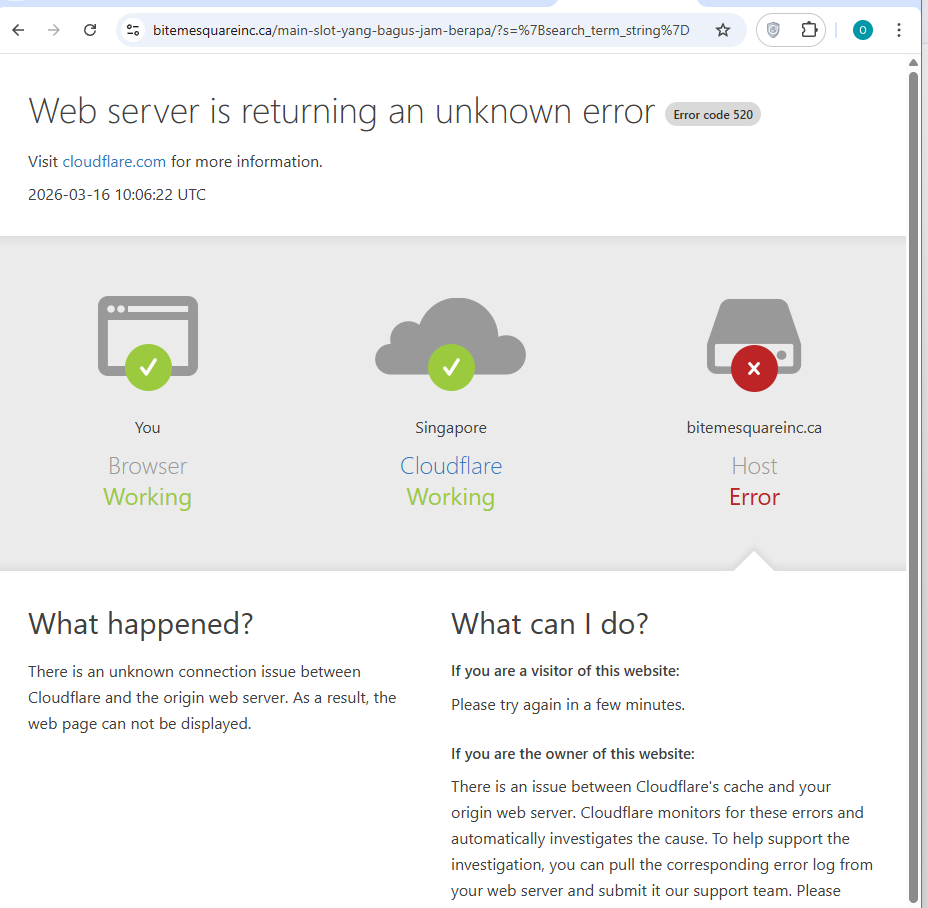Viewport: 928px width, 908px height.
Task: Click the 'Host' label
Action: (x=754, y=466)
